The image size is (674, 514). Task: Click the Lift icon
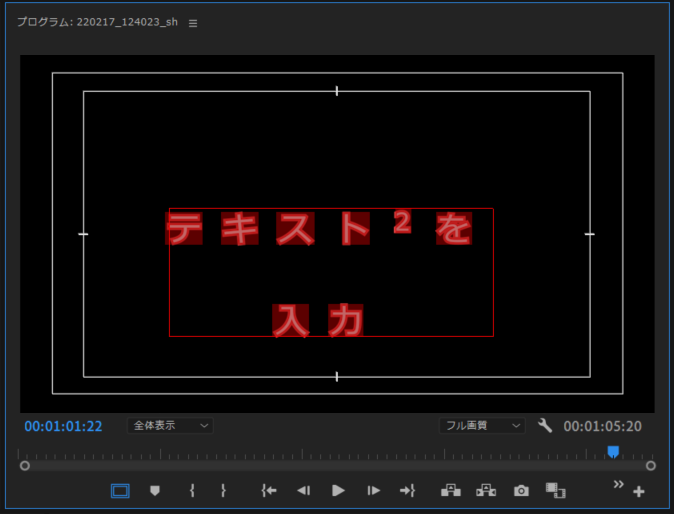click(x=450, y=490)
